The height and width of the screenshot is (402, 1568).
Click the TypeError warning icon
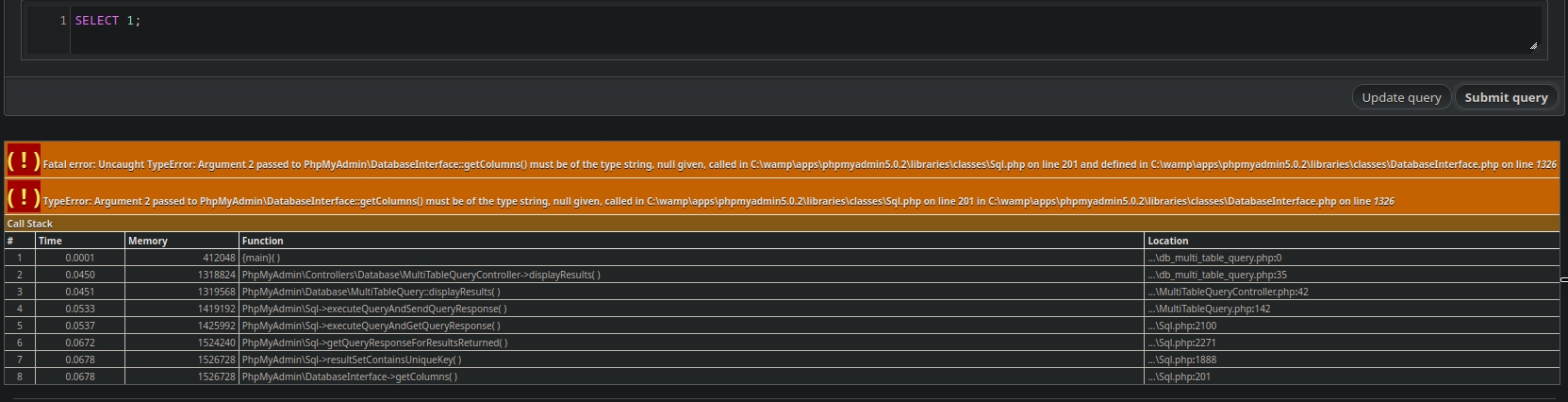tap(24, 197)
